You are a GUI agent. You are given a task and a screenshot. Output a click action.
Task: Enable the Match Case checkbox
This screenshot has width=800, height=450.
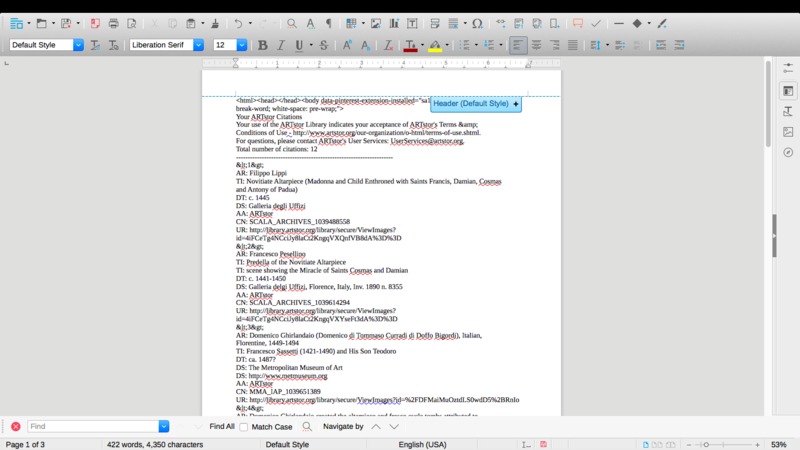[244, 427]
